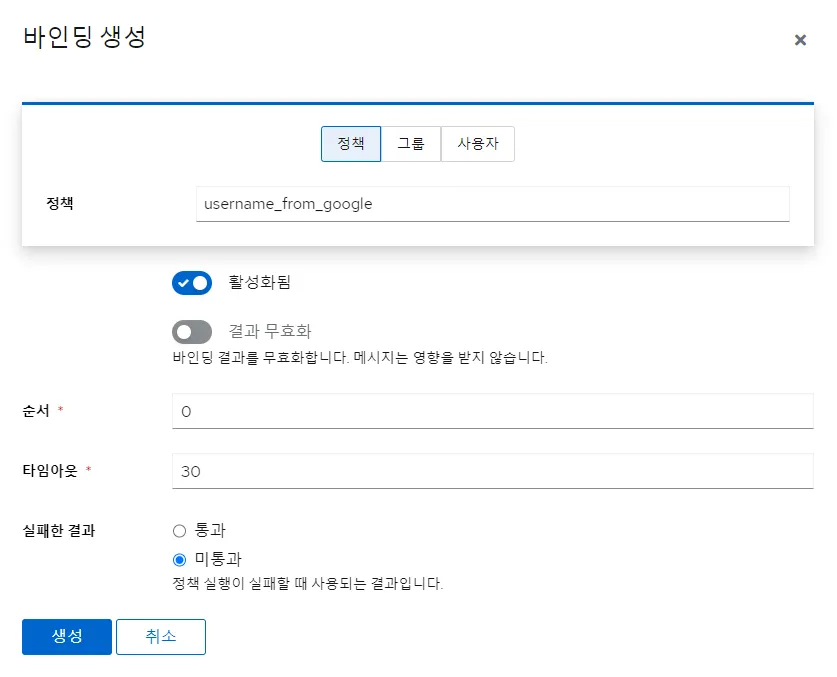837x677 pixels.
Task: Cancel with the 취소 button
Action: 161,636
